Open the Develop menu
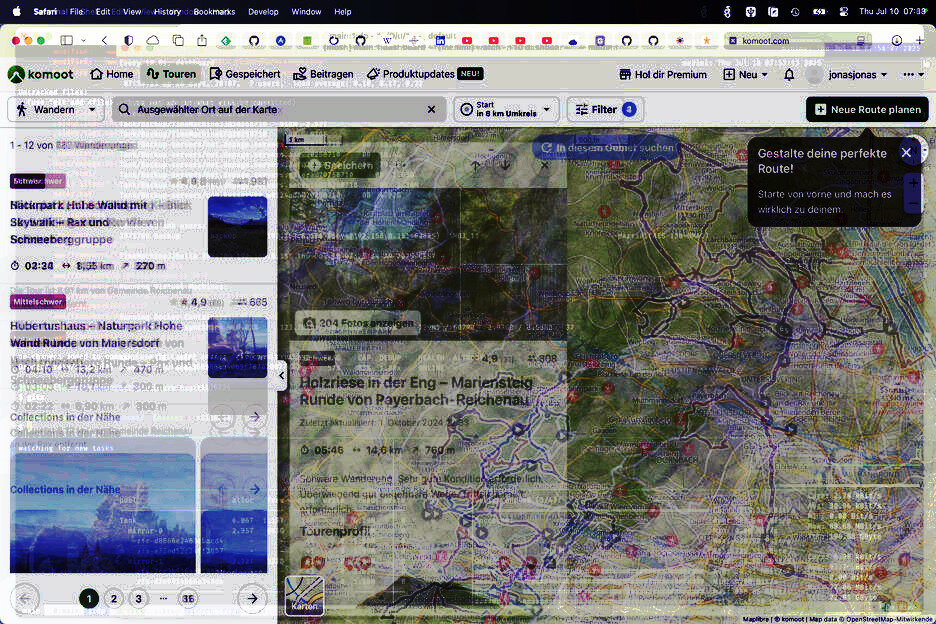 [263, 11]
